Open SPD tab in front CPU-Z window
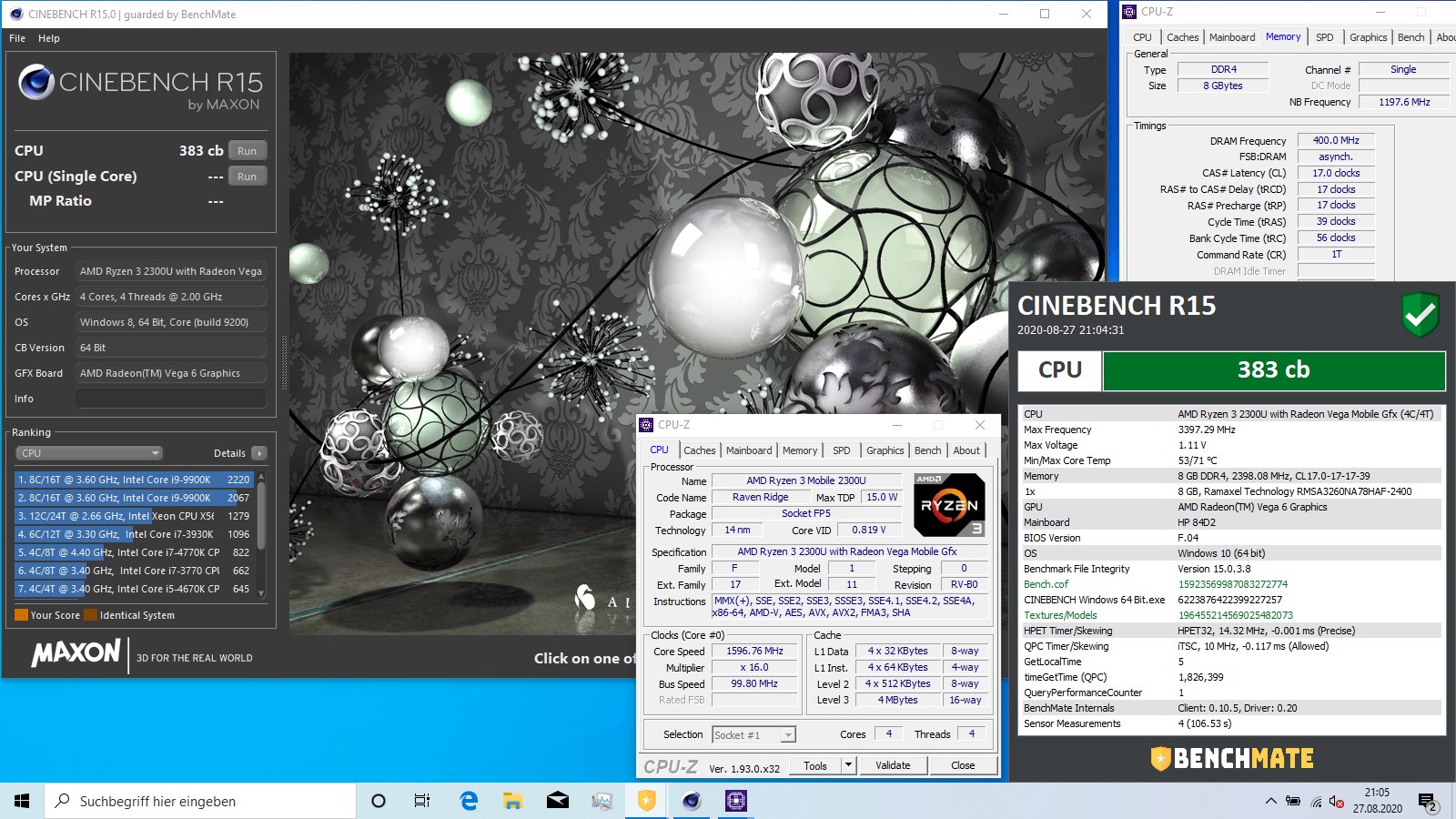 tap(842, 450)
